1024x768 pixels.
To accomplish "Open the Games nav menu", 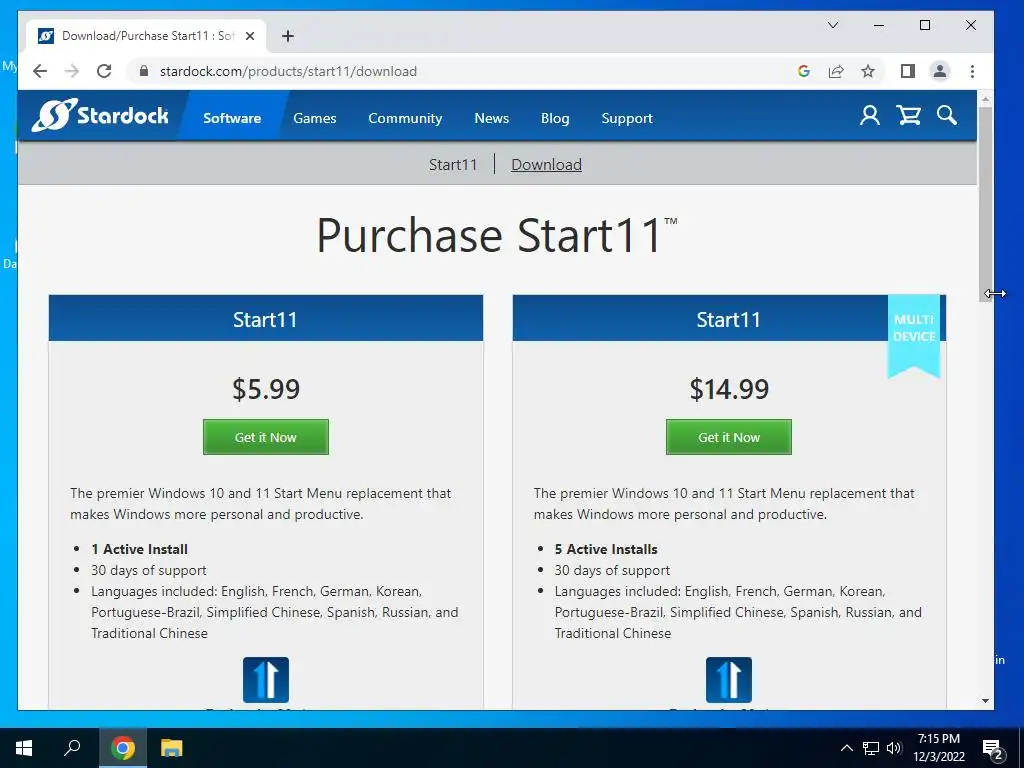I will pos(315,118).
